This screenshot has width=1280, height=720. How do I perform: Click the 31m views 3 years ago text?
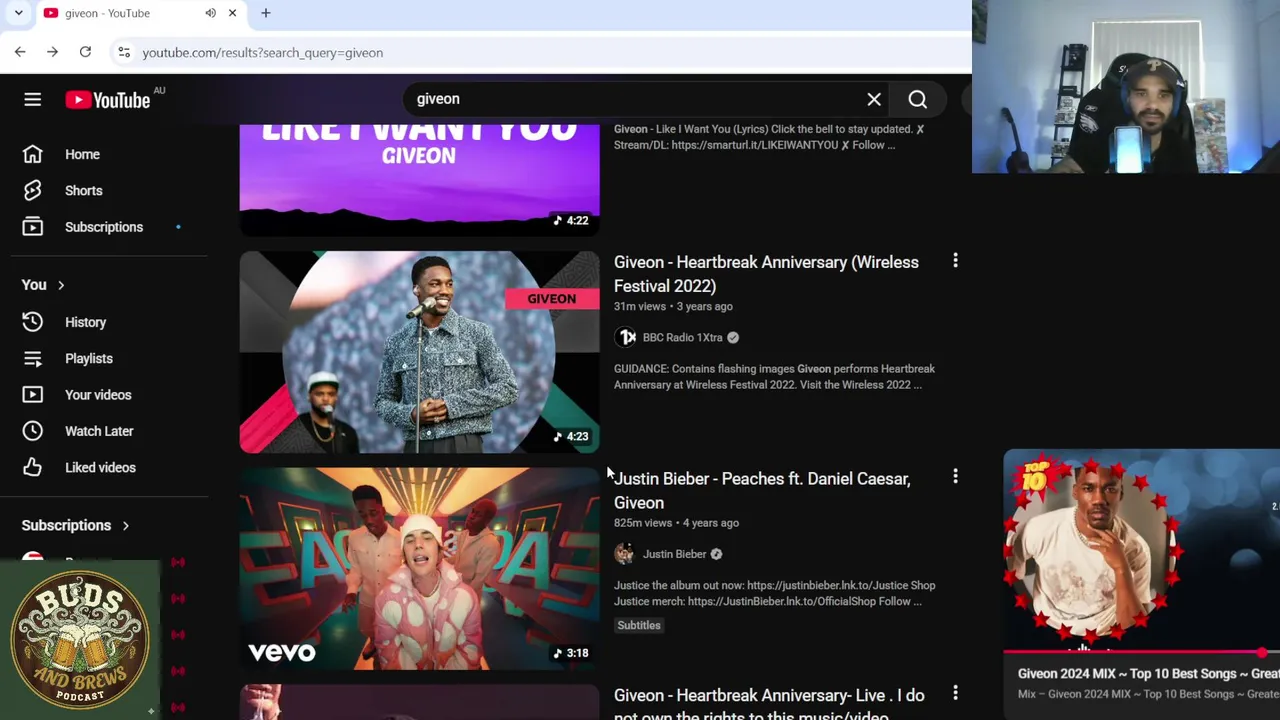(x=673, y=306)
